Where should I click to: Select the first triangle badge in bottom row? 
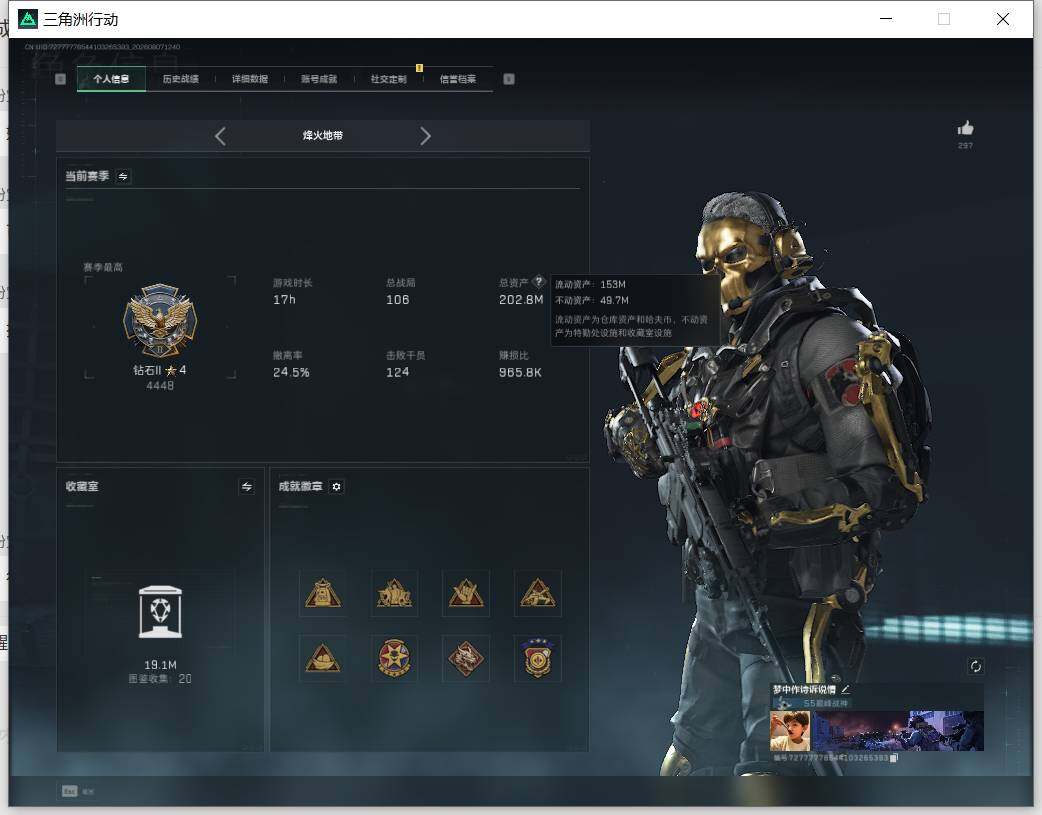pos(323,659)
